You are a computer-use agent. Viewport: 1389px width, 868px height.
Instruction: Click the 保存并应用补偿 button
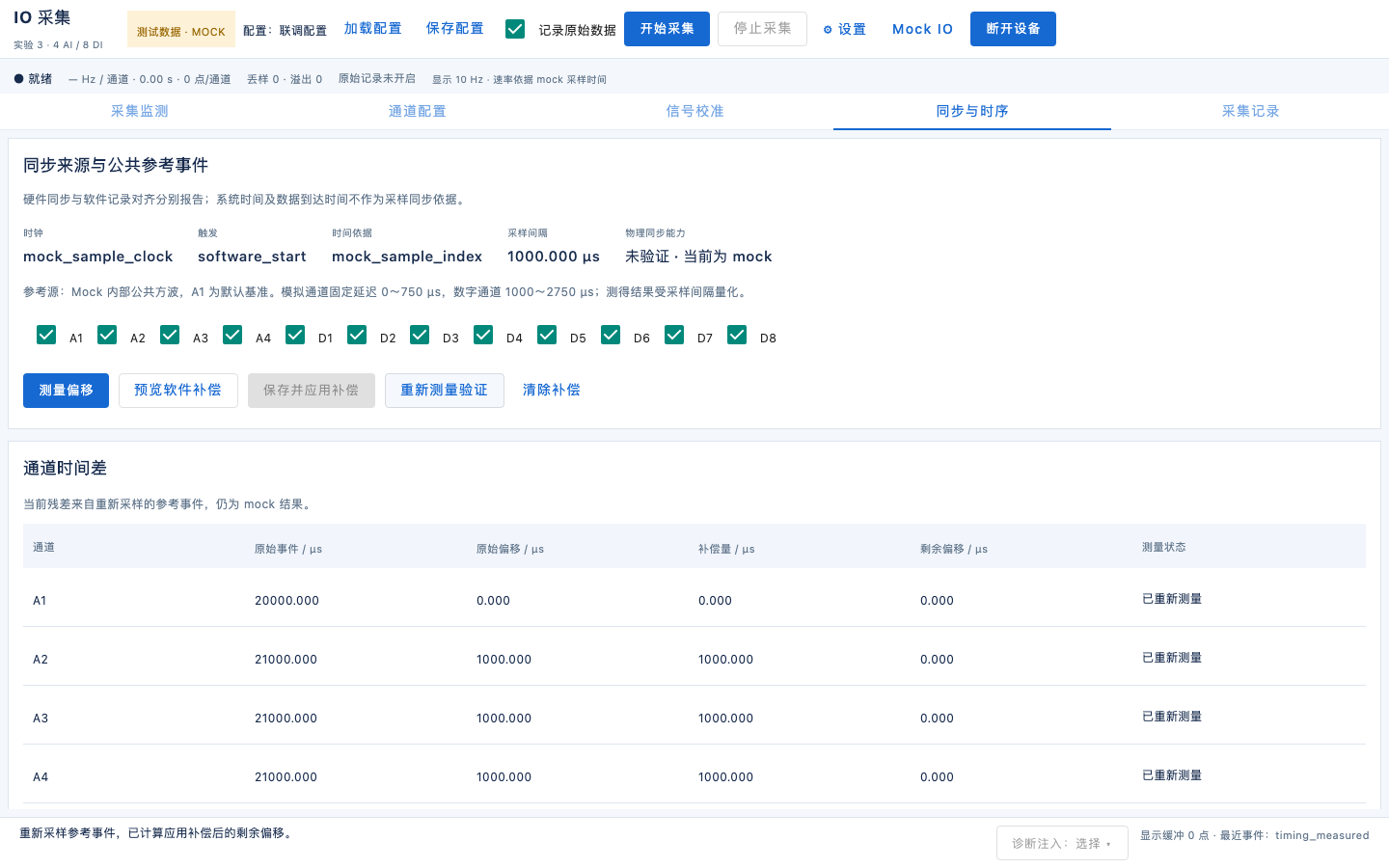coord(311,391)
